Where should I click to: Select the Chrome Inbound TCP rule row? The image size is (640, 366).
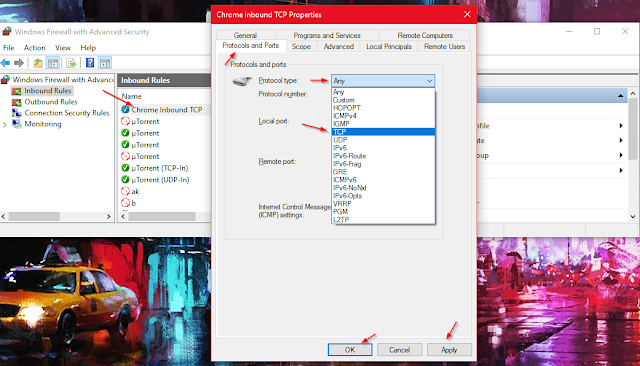point(166,110)
